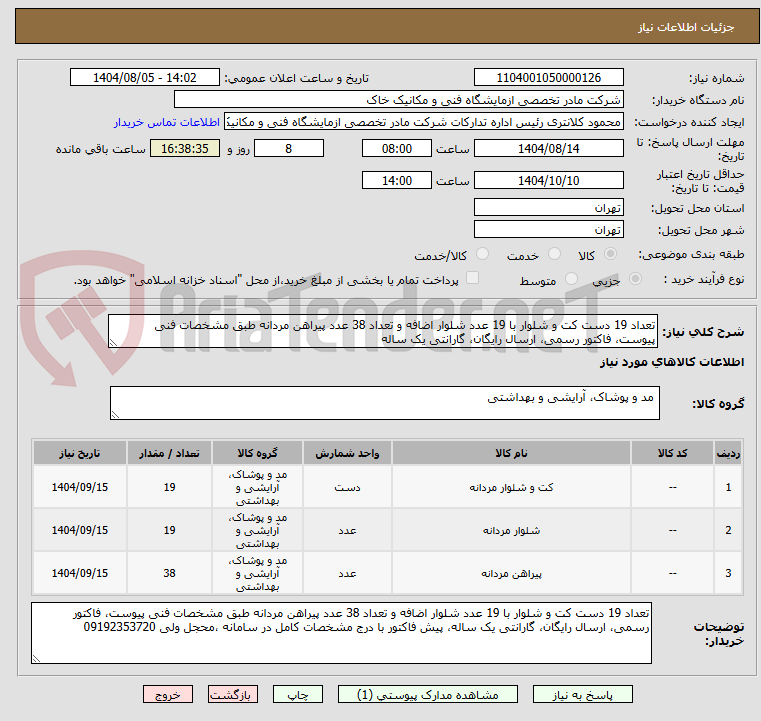Click the price validity date field 1404/10/10
The image size is (761, 721).
pyautogui.click(x=548, y=180)
